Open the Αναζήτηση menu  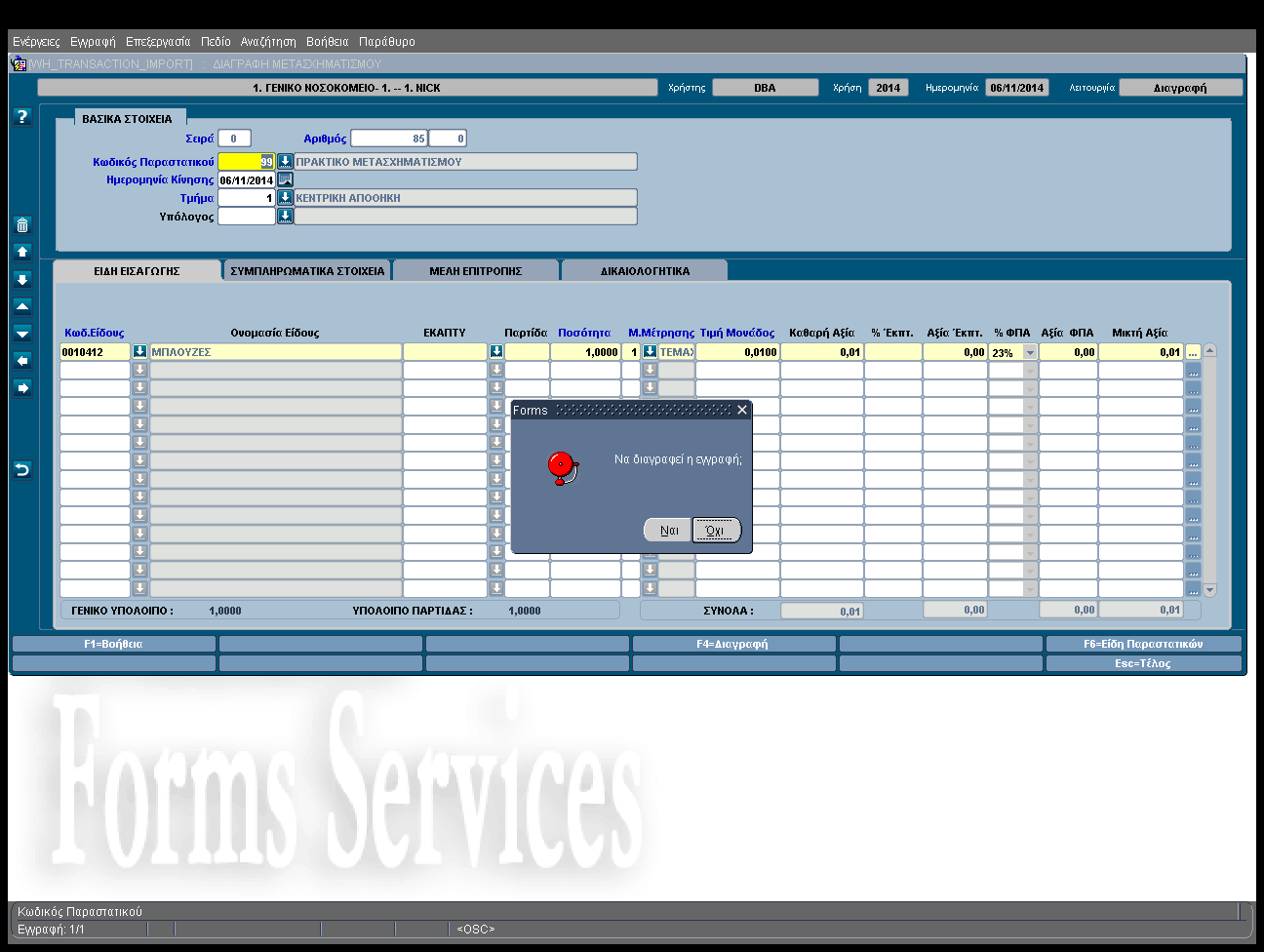tap(268, 42)
